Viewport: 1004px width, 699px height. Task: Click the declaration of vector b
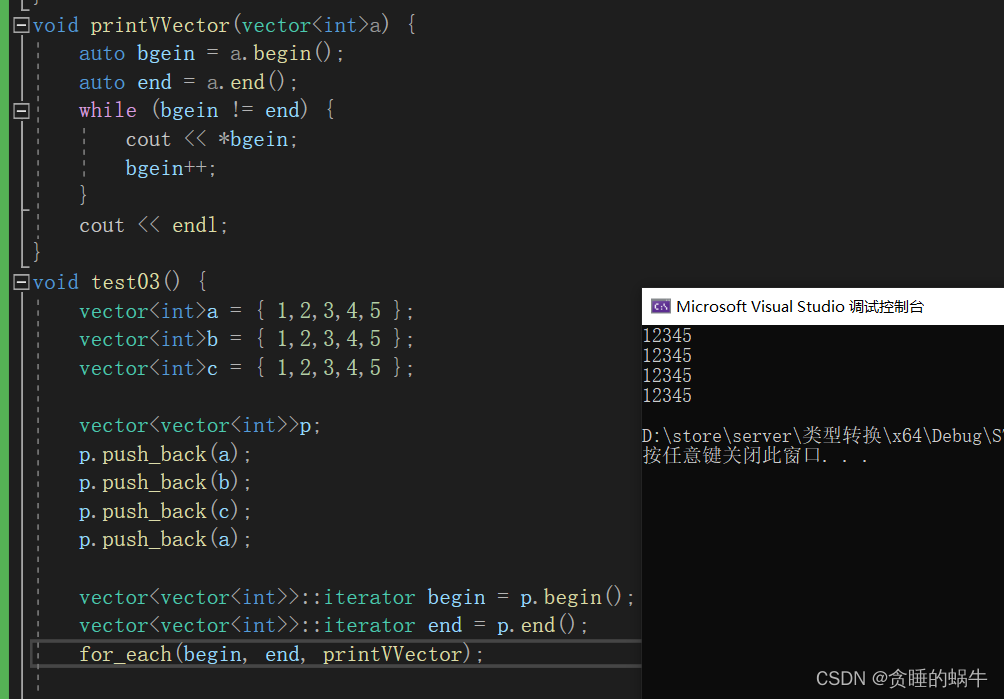click(247, 339)
